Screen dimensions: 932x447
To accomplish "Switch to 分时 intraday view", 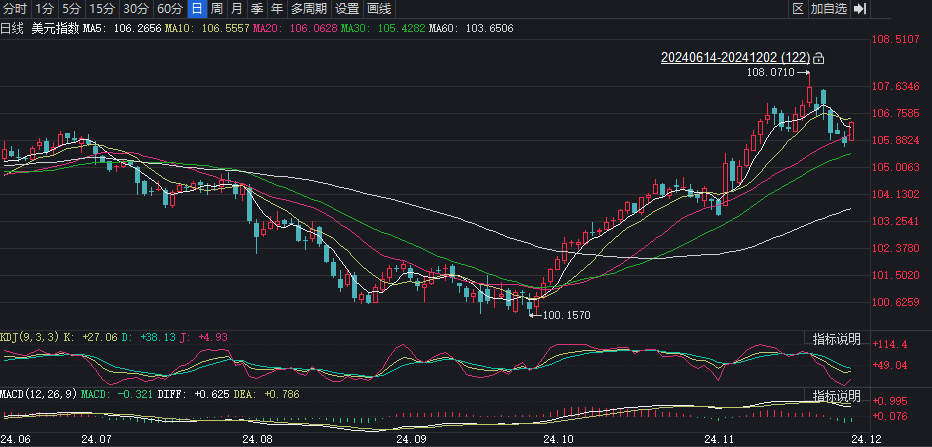I will 15,9.
